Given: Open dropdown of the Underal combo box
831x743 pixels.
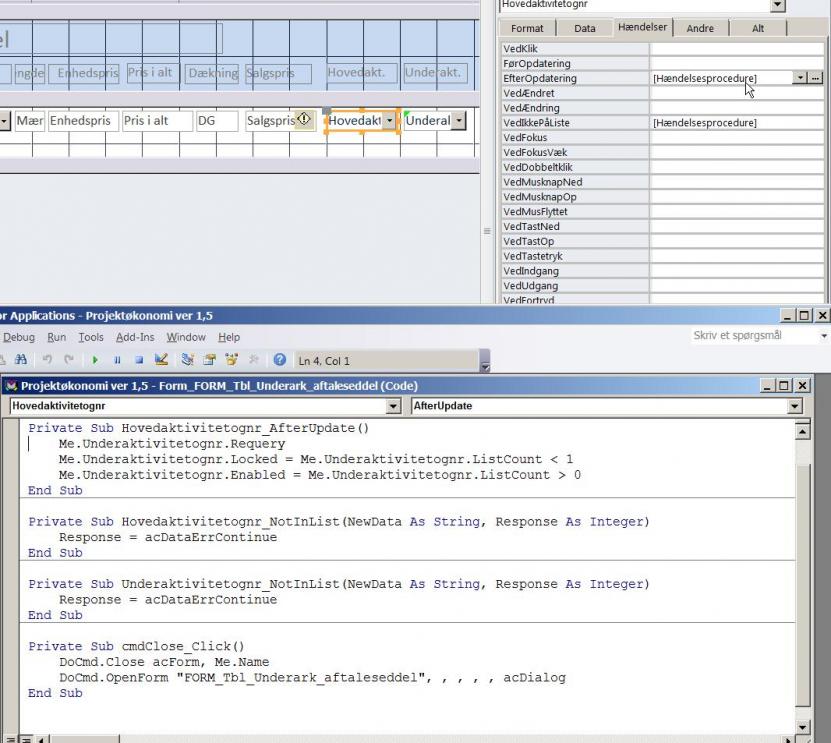Looking at the screenshot, I should pyautogui.click(x=459, y=121).
